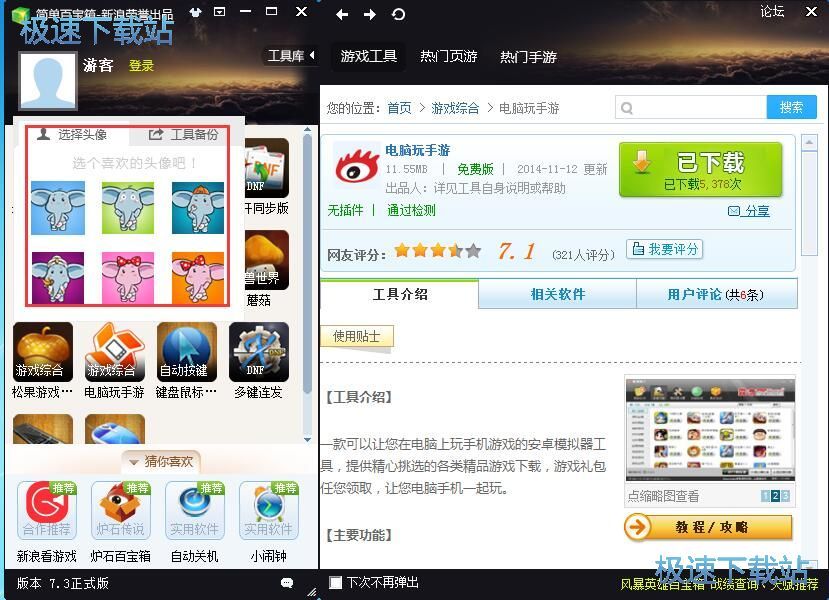The height and width of the screenshot is (600, 829).
Task: Open the 键盘鼠标 auto key tool icon
Action: 187,352
